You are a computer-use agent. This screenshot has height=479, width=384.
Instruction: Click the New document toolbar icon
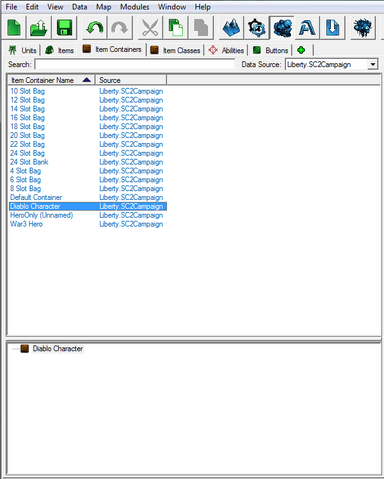point(14,28)
